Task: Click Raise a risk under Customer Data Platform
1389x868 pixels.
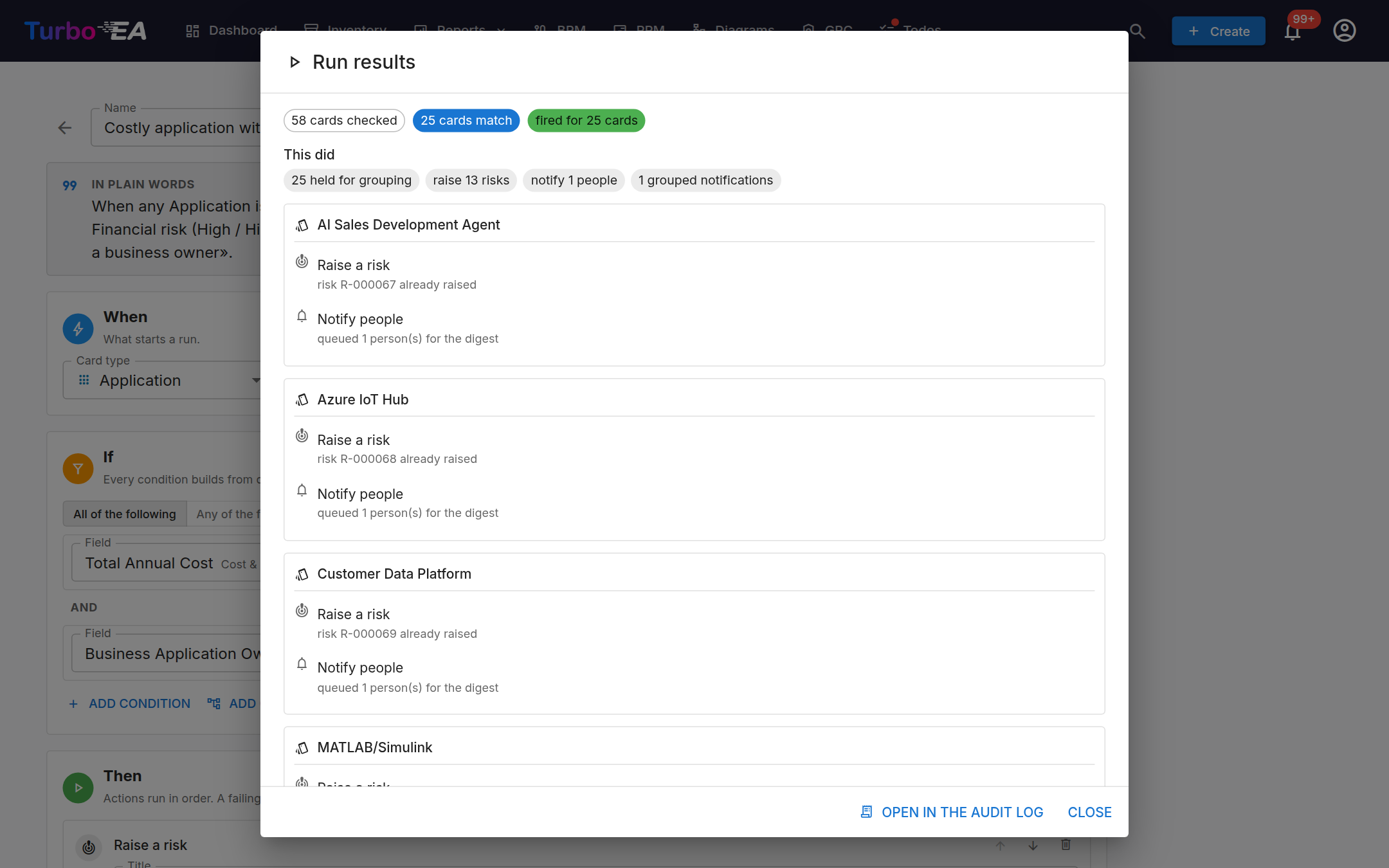Action: (353, 615)
